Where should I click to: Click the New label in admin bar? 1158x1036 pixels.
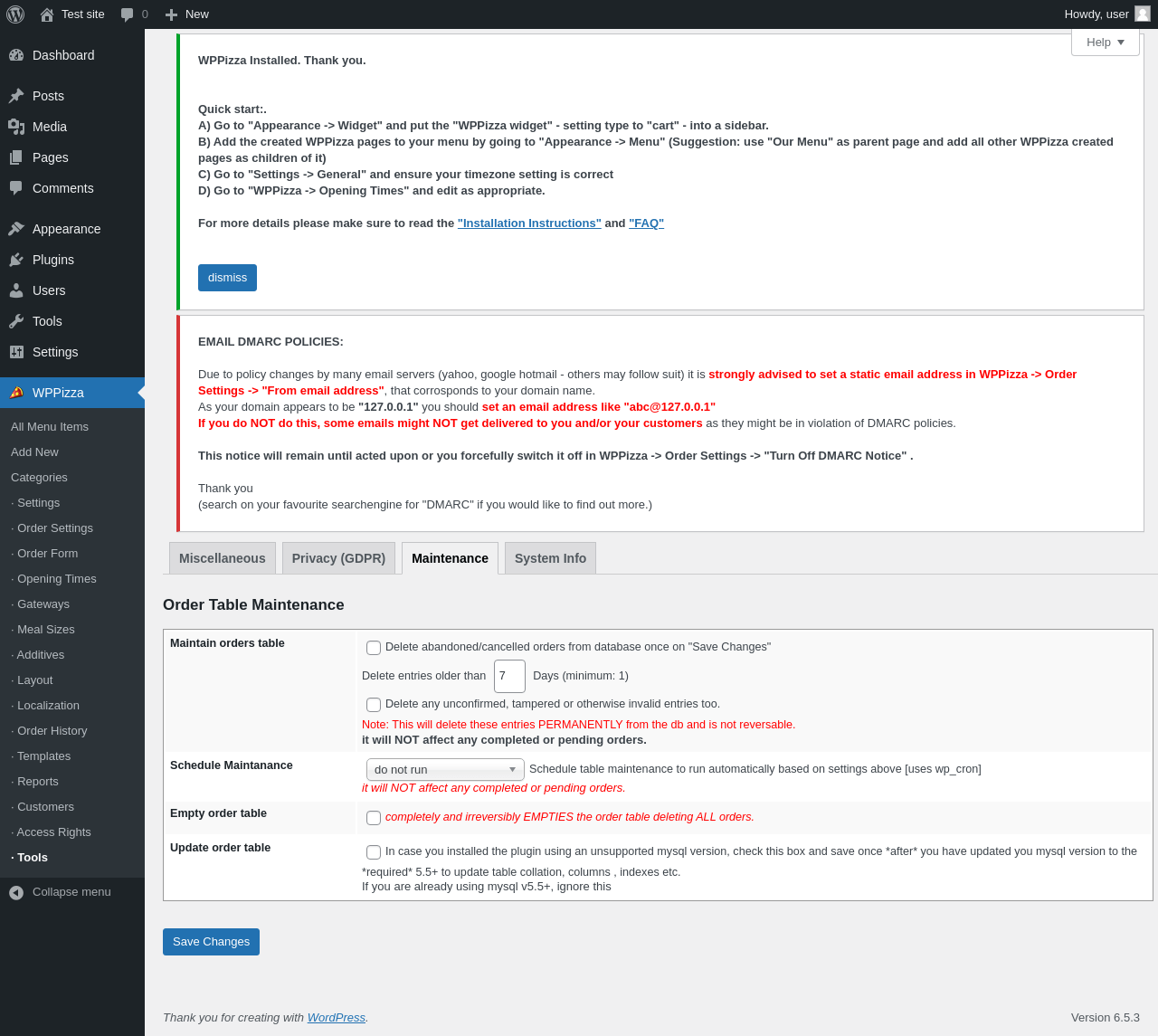[x=197, y=14]
